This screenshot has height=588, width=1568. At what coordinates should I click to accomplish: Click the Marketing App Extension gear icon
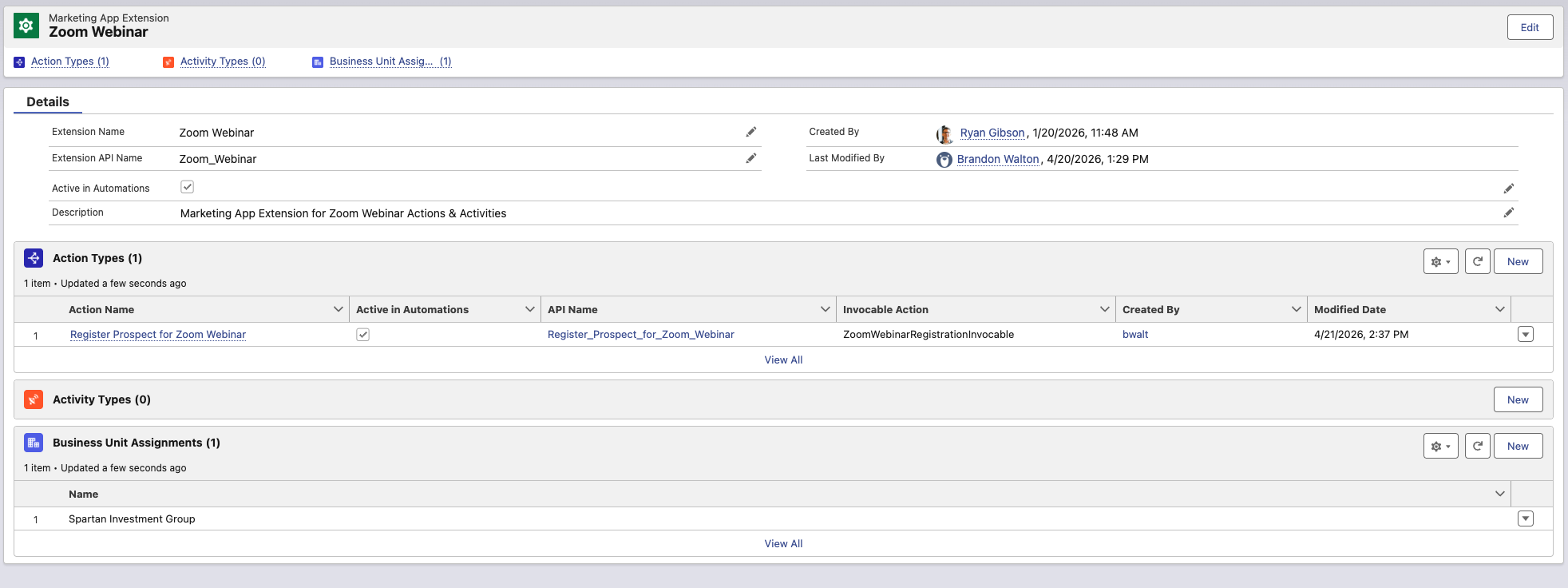point(26,26)
